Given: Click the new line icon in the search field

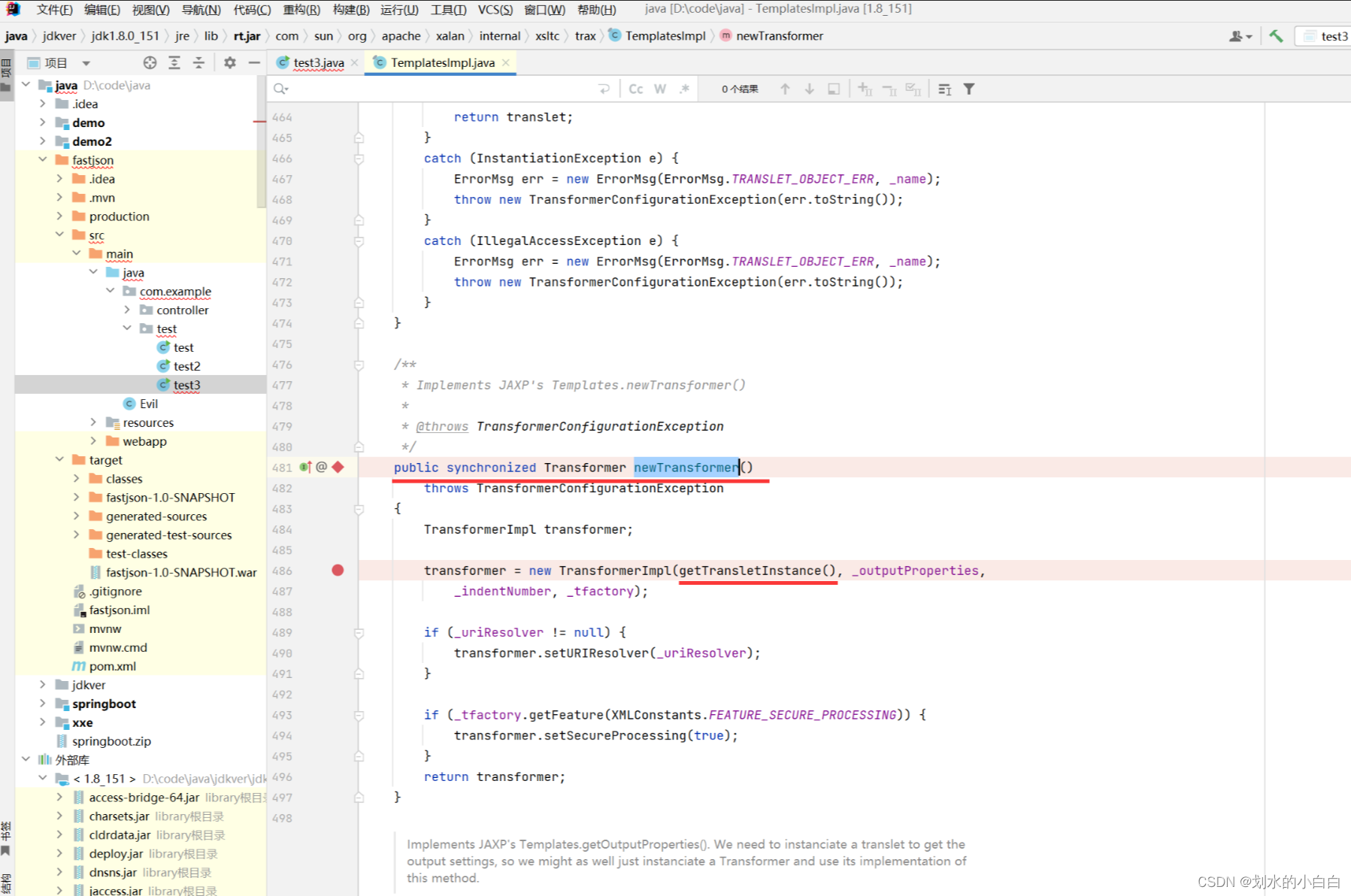Looking at the screenshot, I should point(604,89).
